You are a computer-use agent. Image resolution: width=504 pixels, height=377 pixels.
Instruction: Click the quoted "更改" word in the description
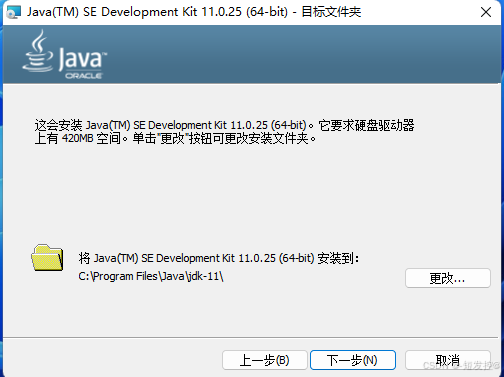pos(172,138)
